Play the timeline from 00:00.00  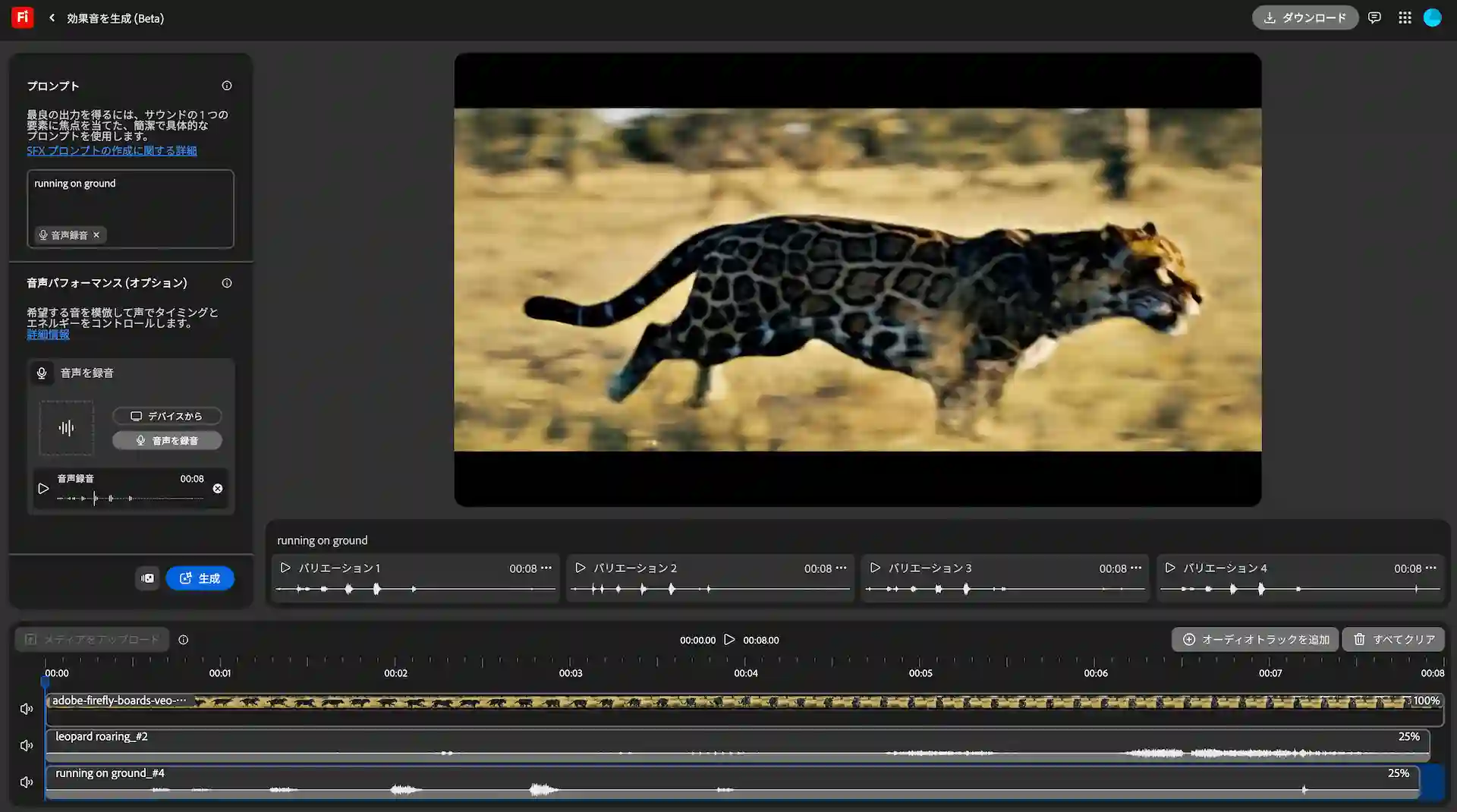click(x=729, y=640)
